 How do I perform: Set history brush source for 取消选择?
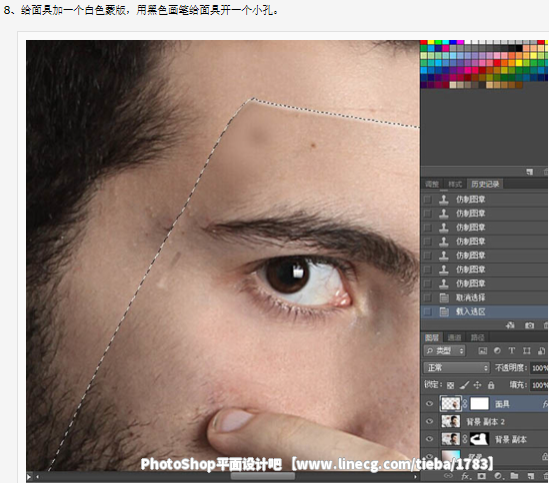[x=428, y=298]
